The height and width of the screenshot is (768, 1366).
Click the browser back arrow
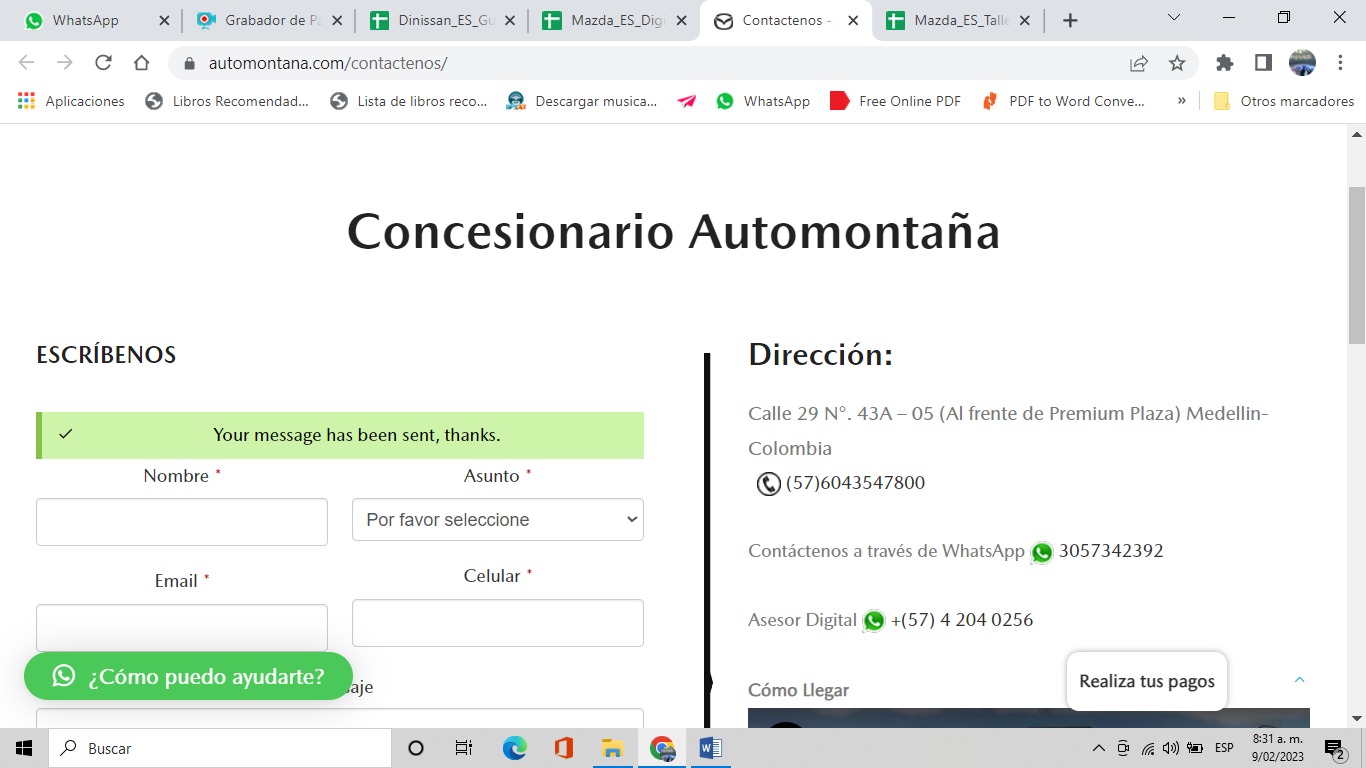pos(26,63)
